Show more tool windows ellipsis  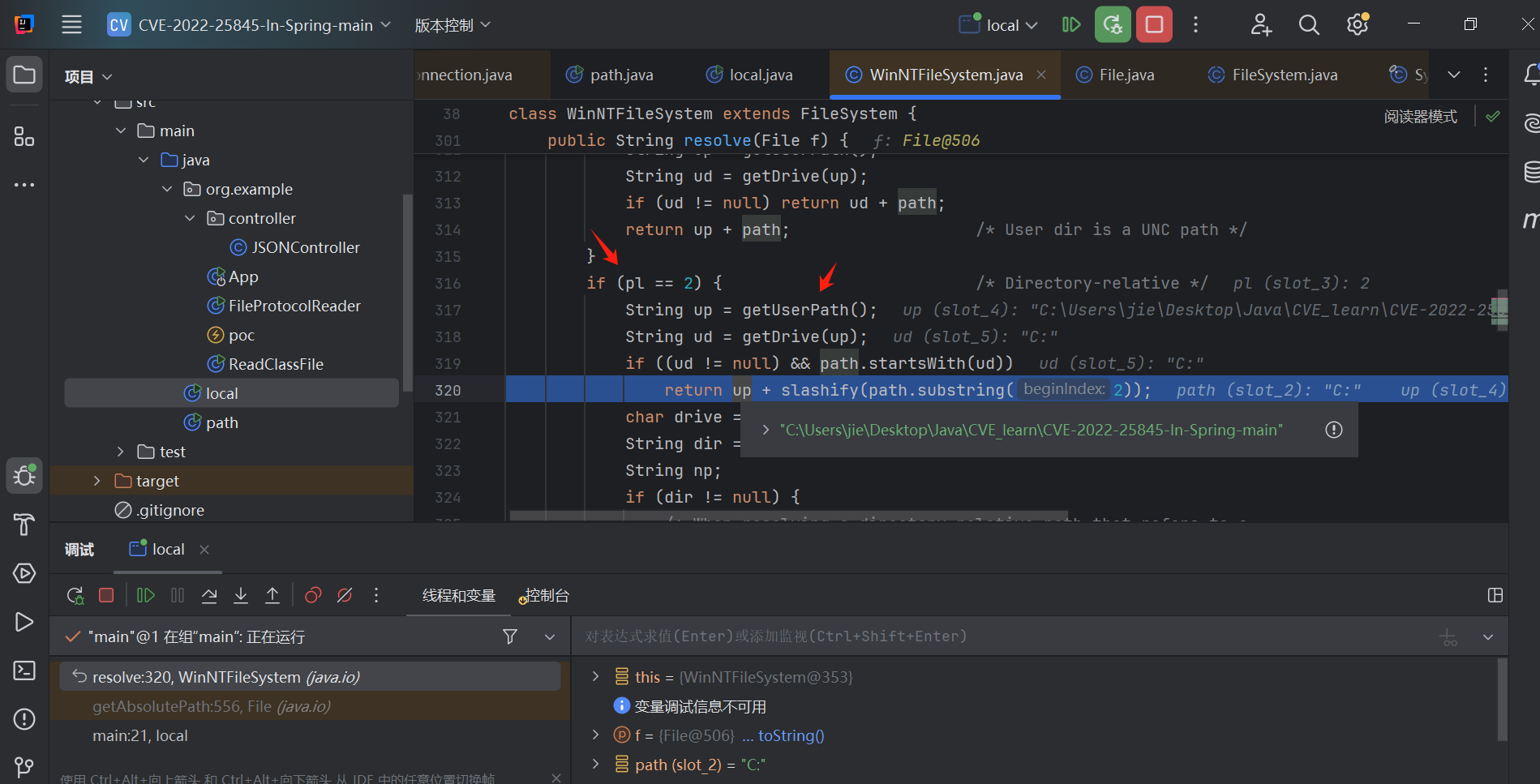pos(24,185)
